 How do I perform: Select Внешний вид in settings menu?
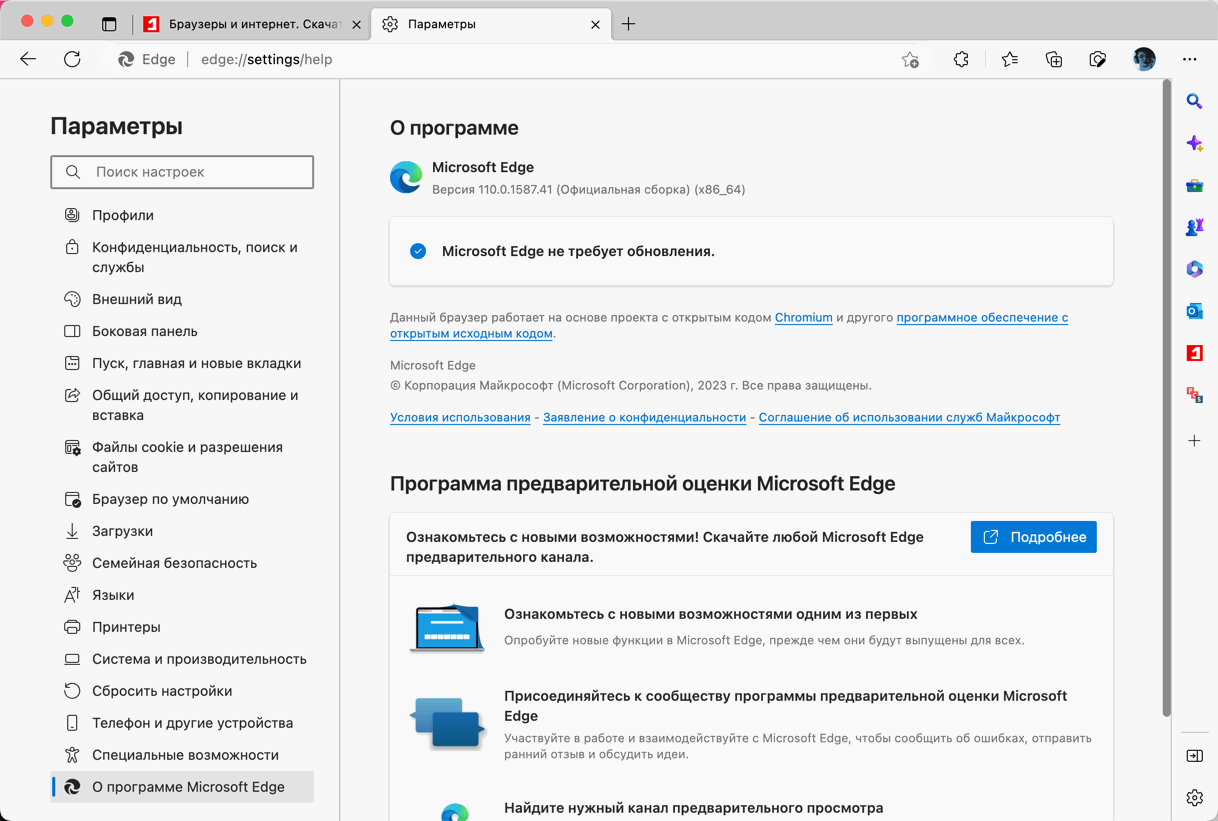coord(137,299)
